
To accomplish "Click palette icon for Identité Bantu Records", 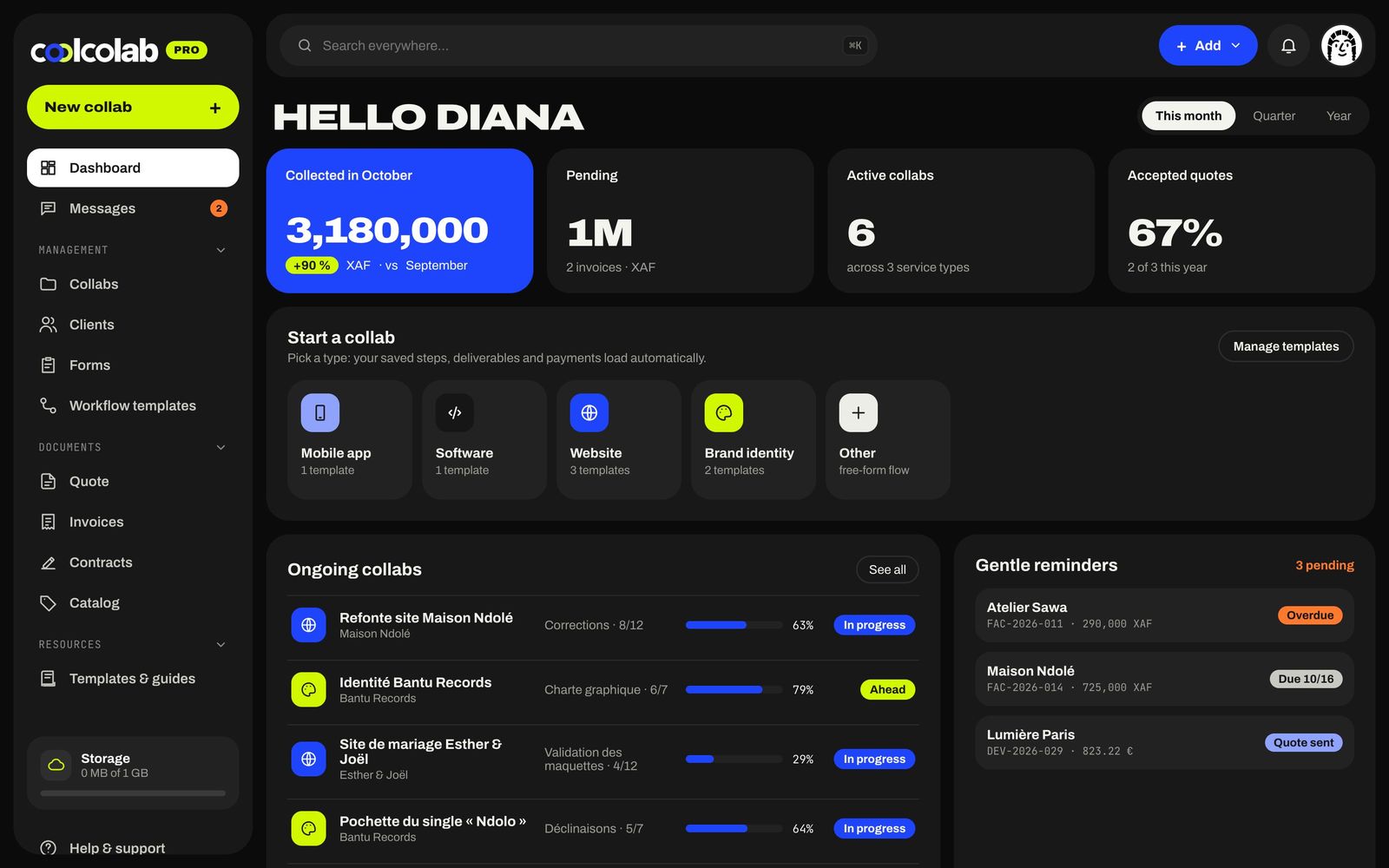I will point(308,690).
